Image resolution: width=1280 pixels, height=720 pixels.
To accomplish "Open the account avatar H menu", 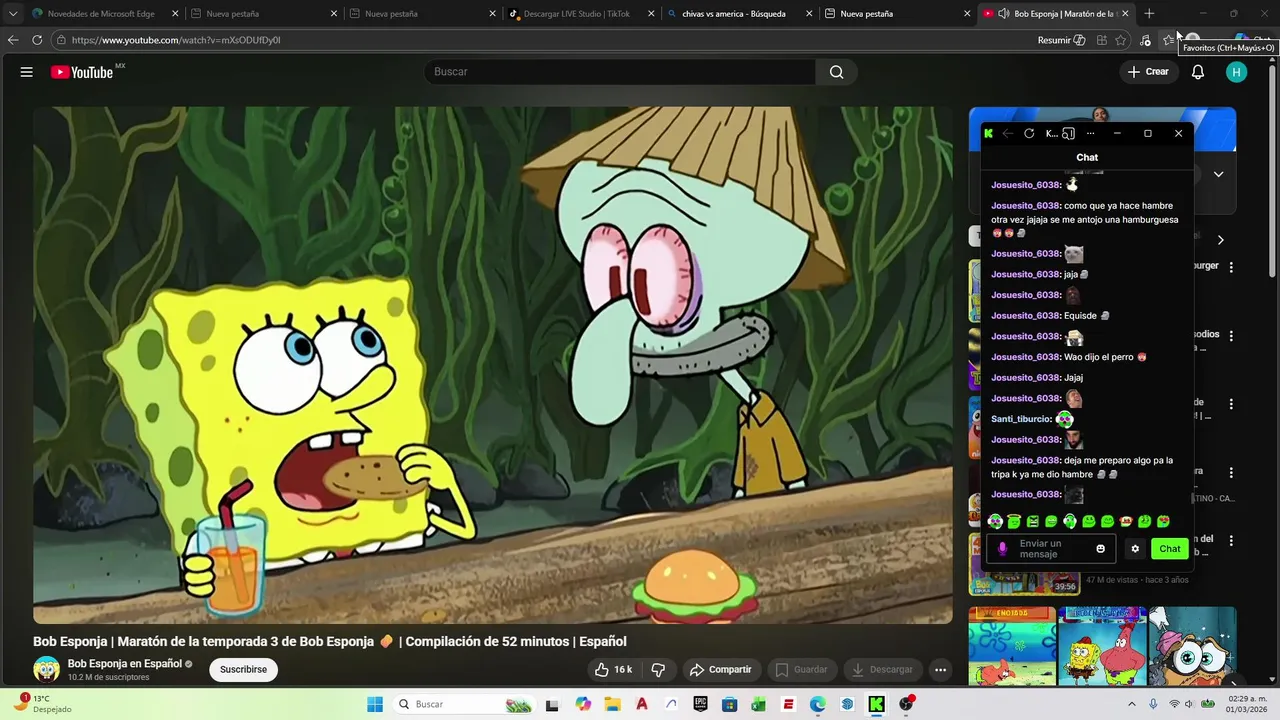I will point(1237,72).
